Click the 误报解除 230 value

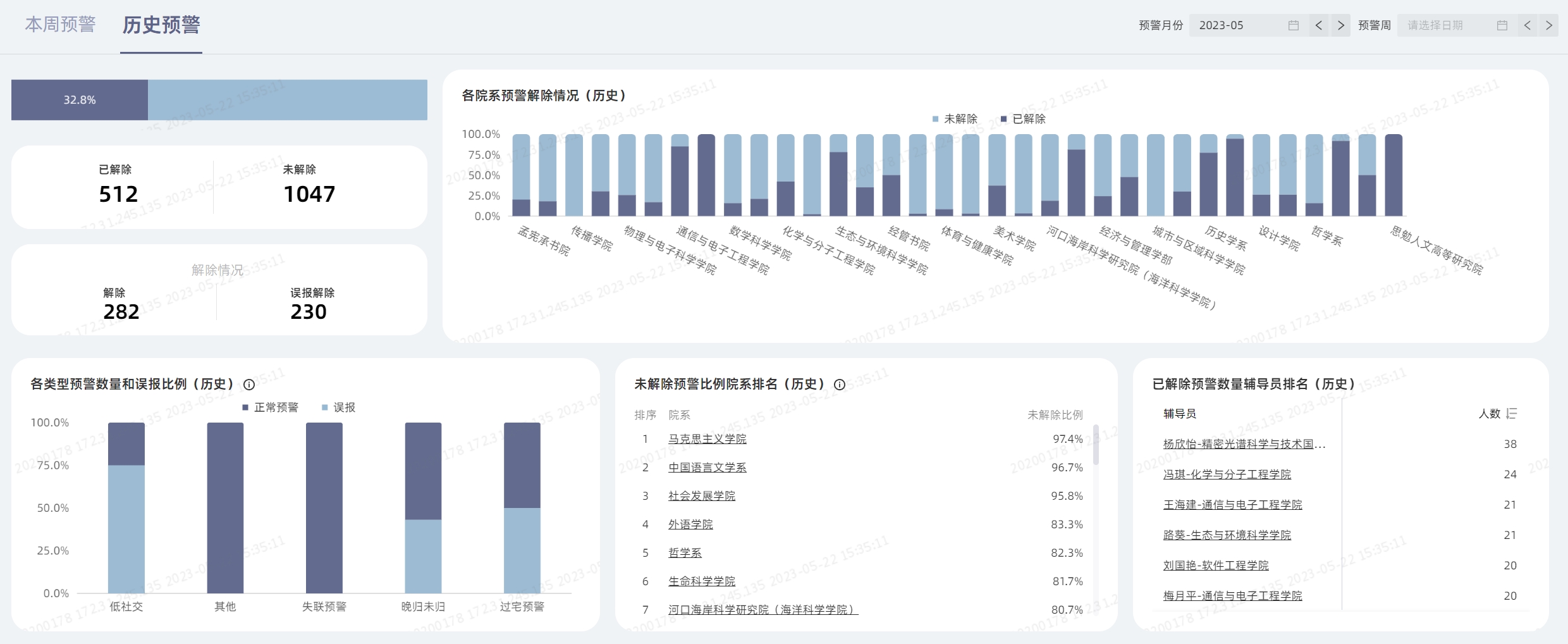click(309, 311)
